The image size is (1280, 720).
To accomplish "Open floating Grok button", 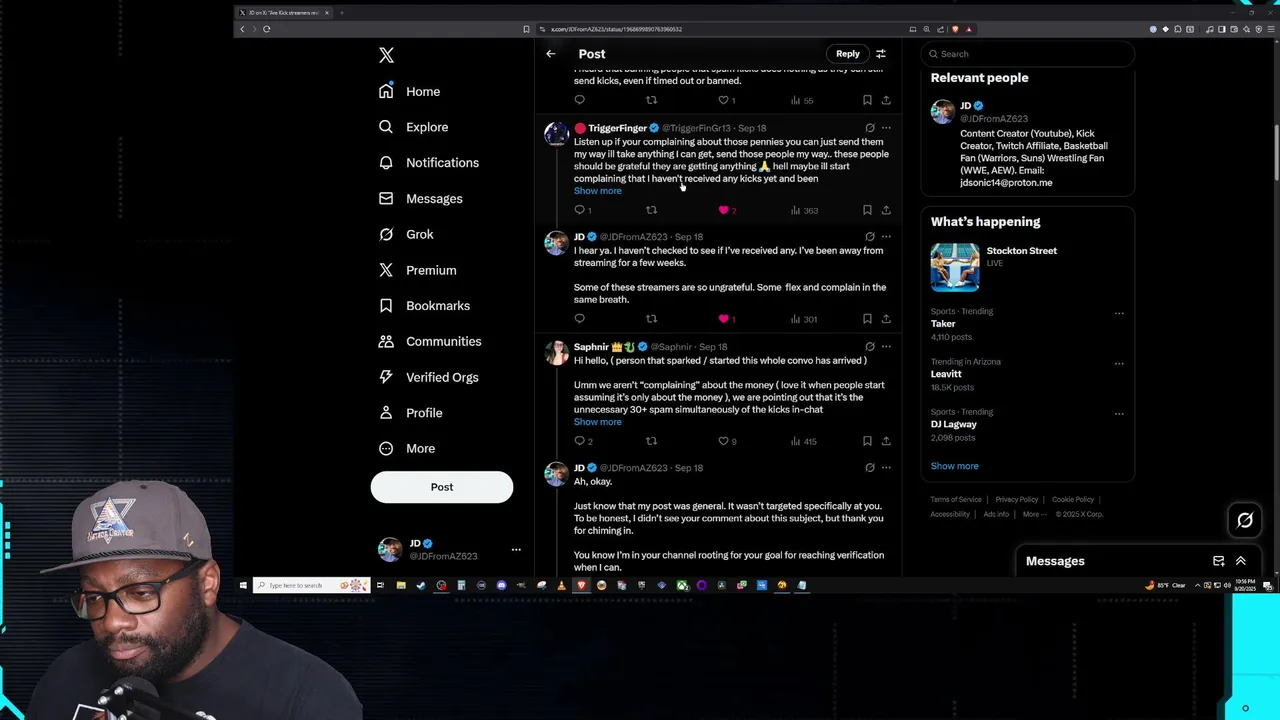I will pyautogui.click(x=1245, y=520).
